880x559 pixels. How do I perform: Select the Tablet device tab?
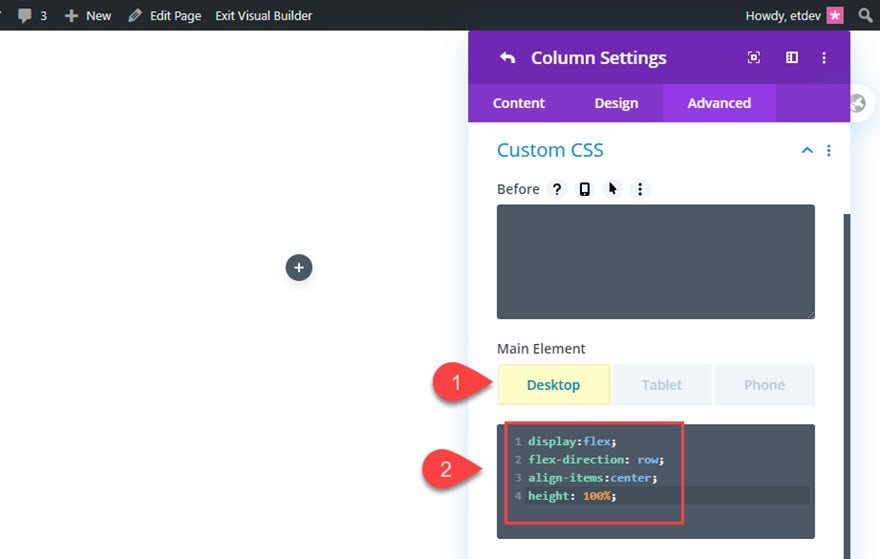point(661,385)
